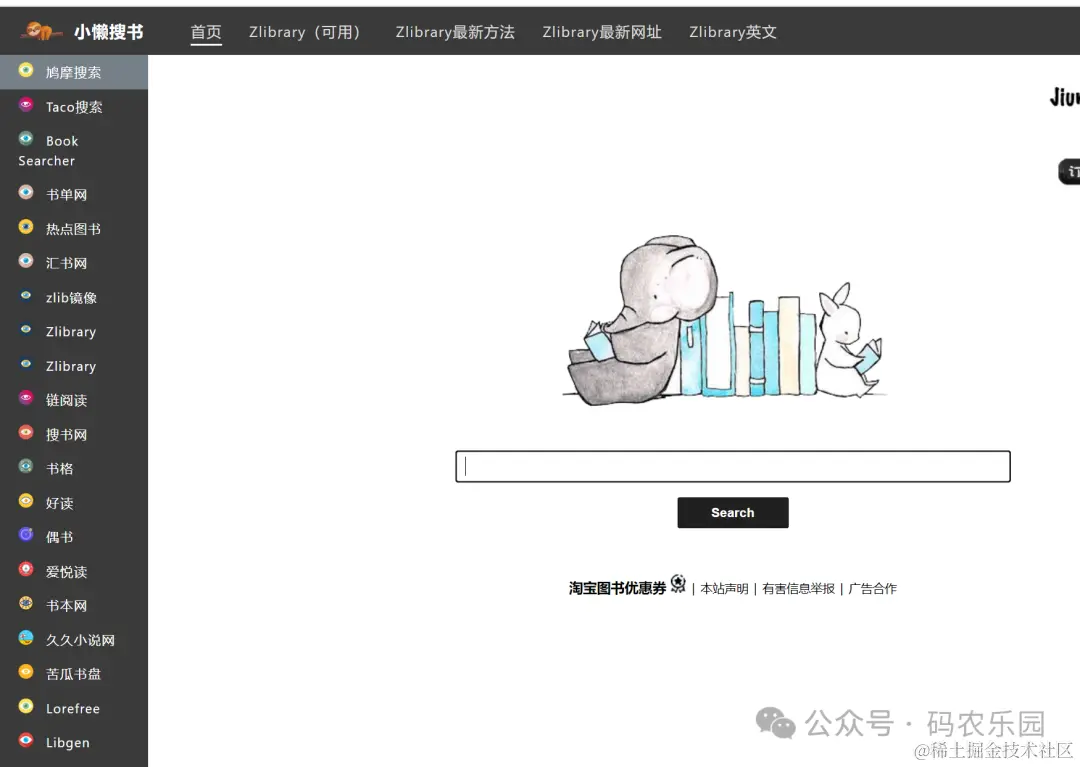The image size is (1080, 767).
Task: Click the eye icon beside 链阅读
Action: coord(25,398)
